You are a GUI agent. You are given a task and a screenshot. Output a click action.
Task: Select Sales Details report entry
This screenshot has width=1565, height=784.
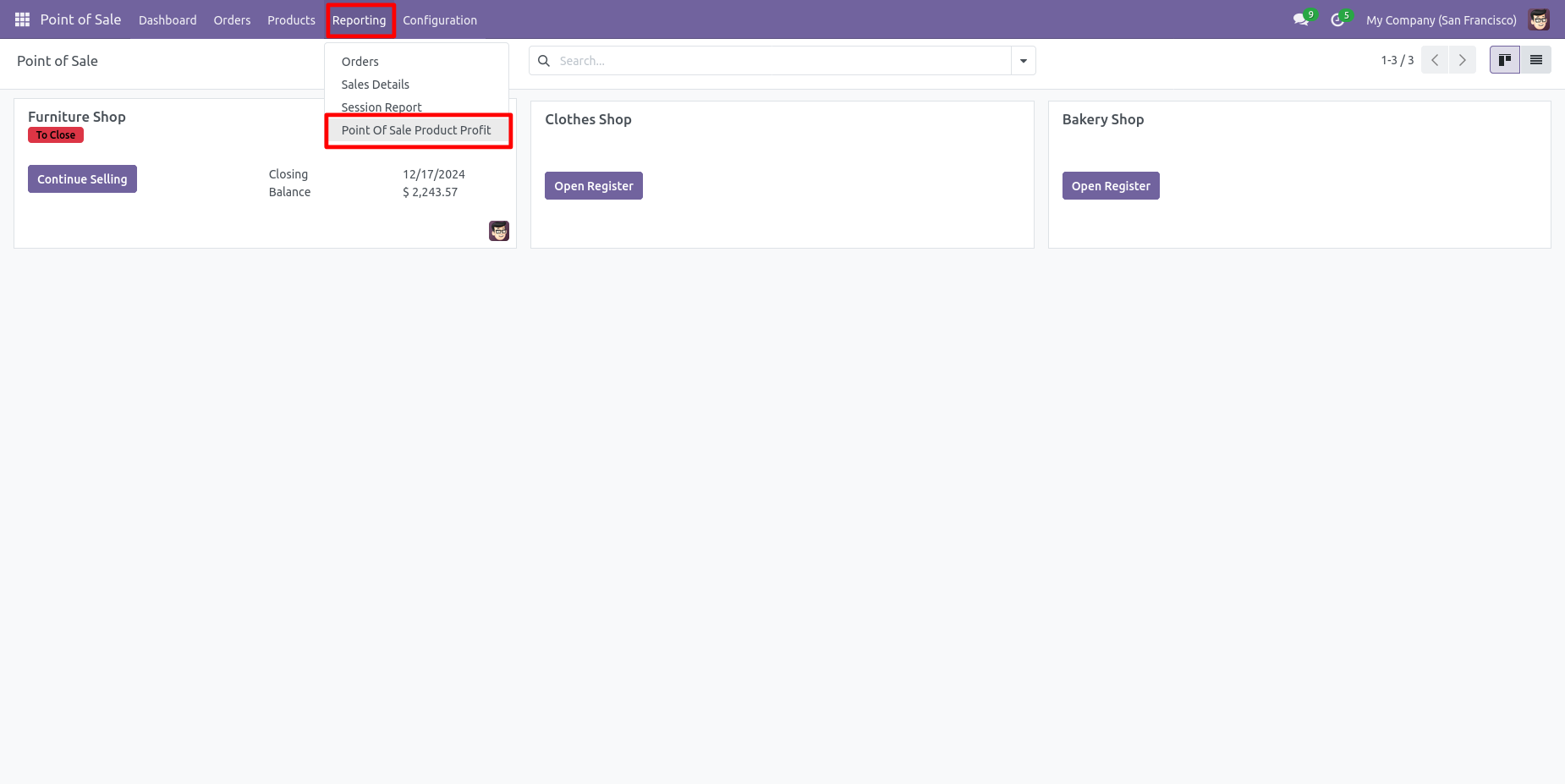click(416, 85)
